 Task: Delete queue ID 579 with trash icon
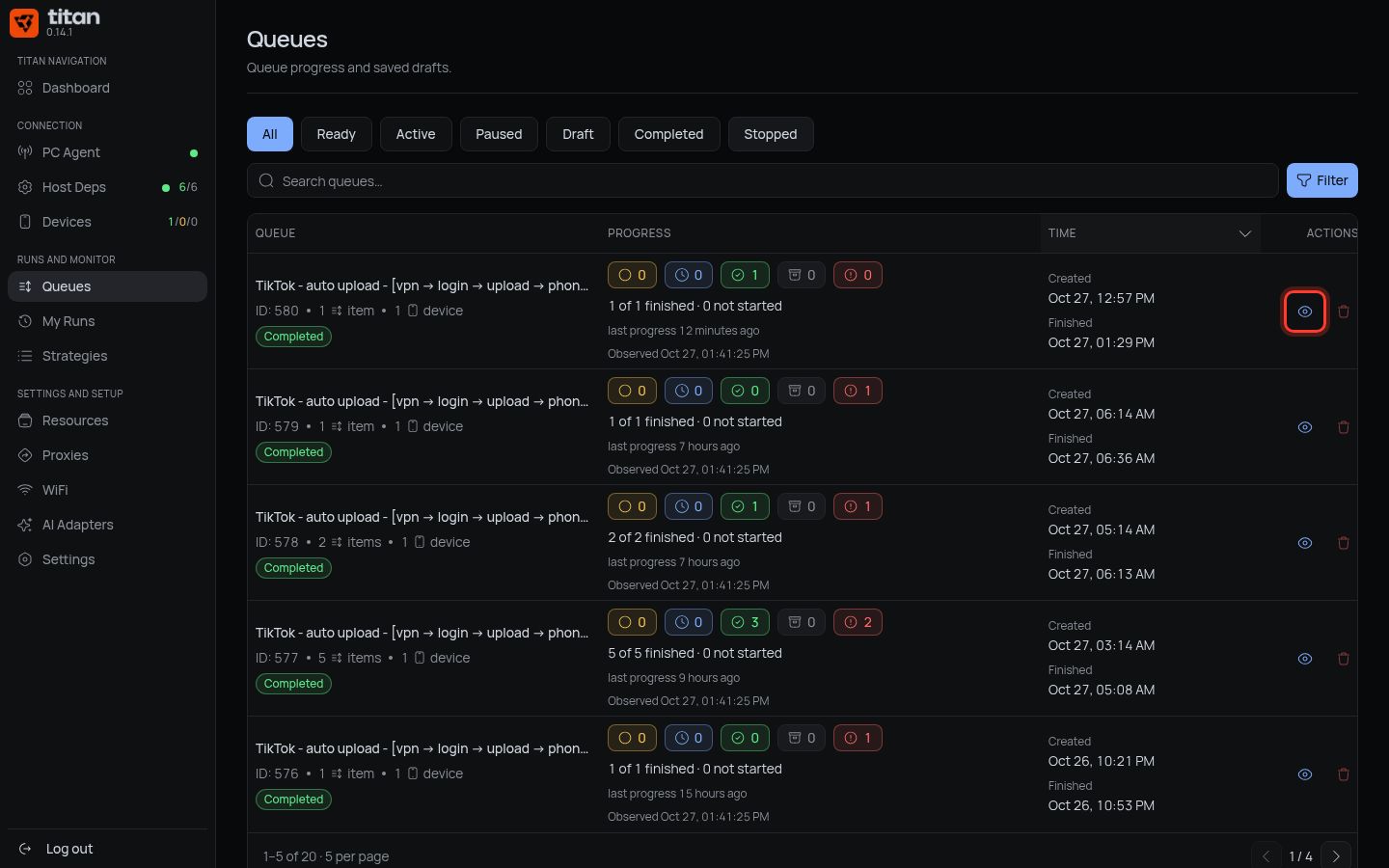[1344, 427]
